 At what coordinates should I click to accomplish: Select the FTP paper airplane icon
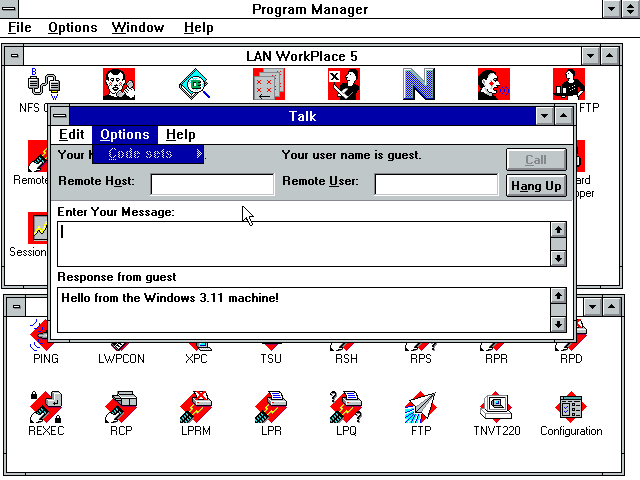pos(421,407)
